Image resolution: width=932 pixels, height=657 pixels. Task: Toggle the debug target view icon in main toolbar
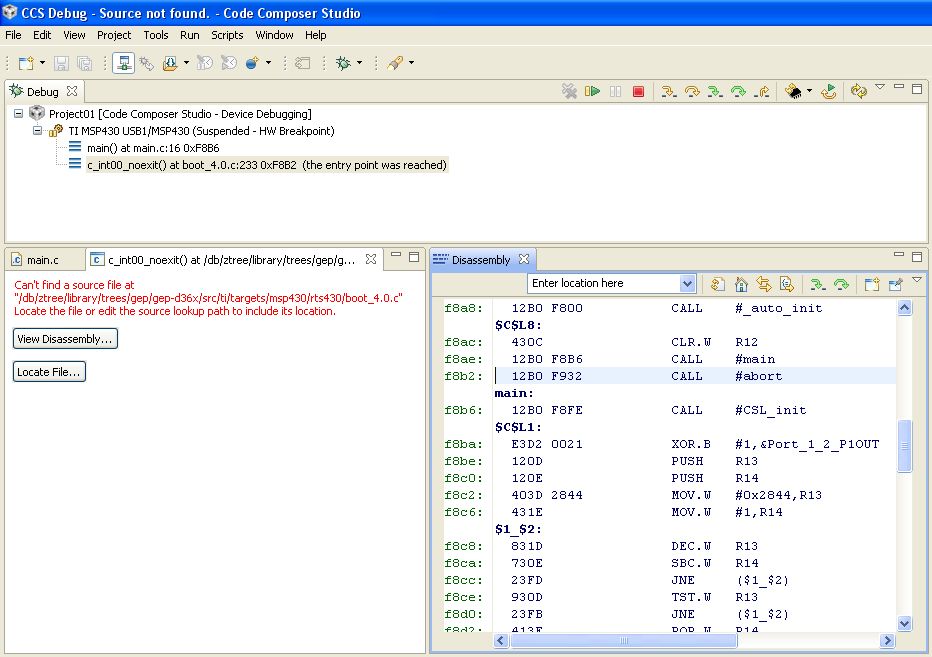[x=124, y=63]
